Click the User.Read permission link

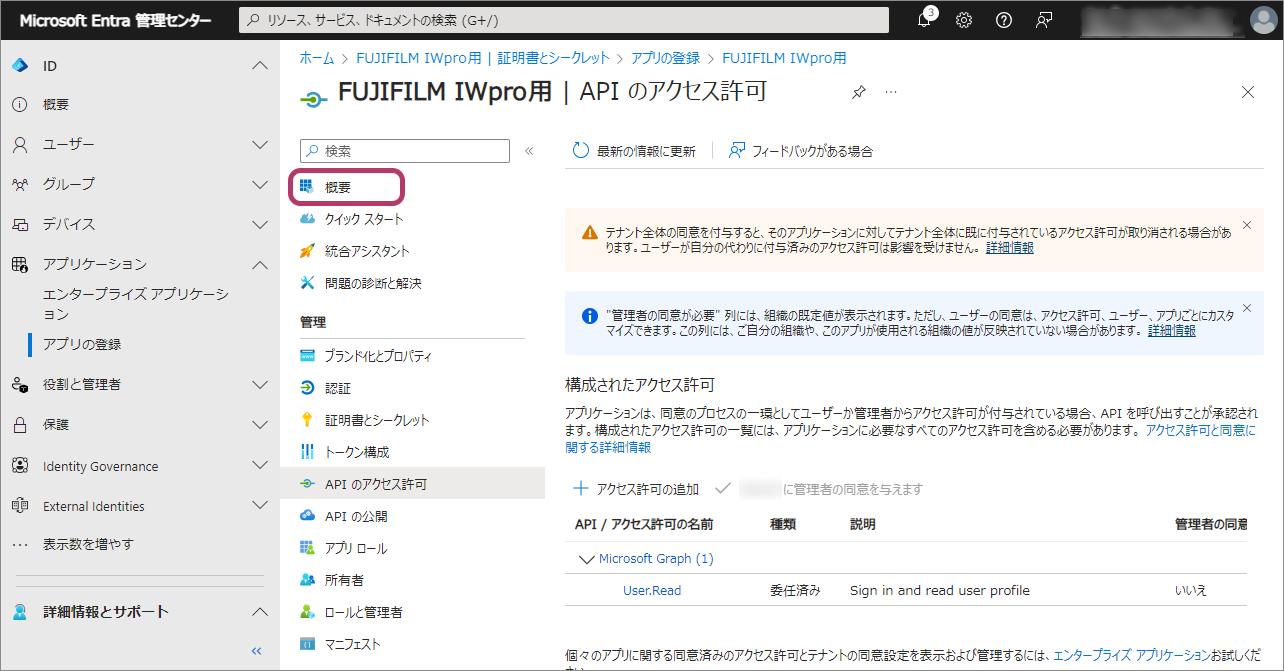click(x=652, y=590)
